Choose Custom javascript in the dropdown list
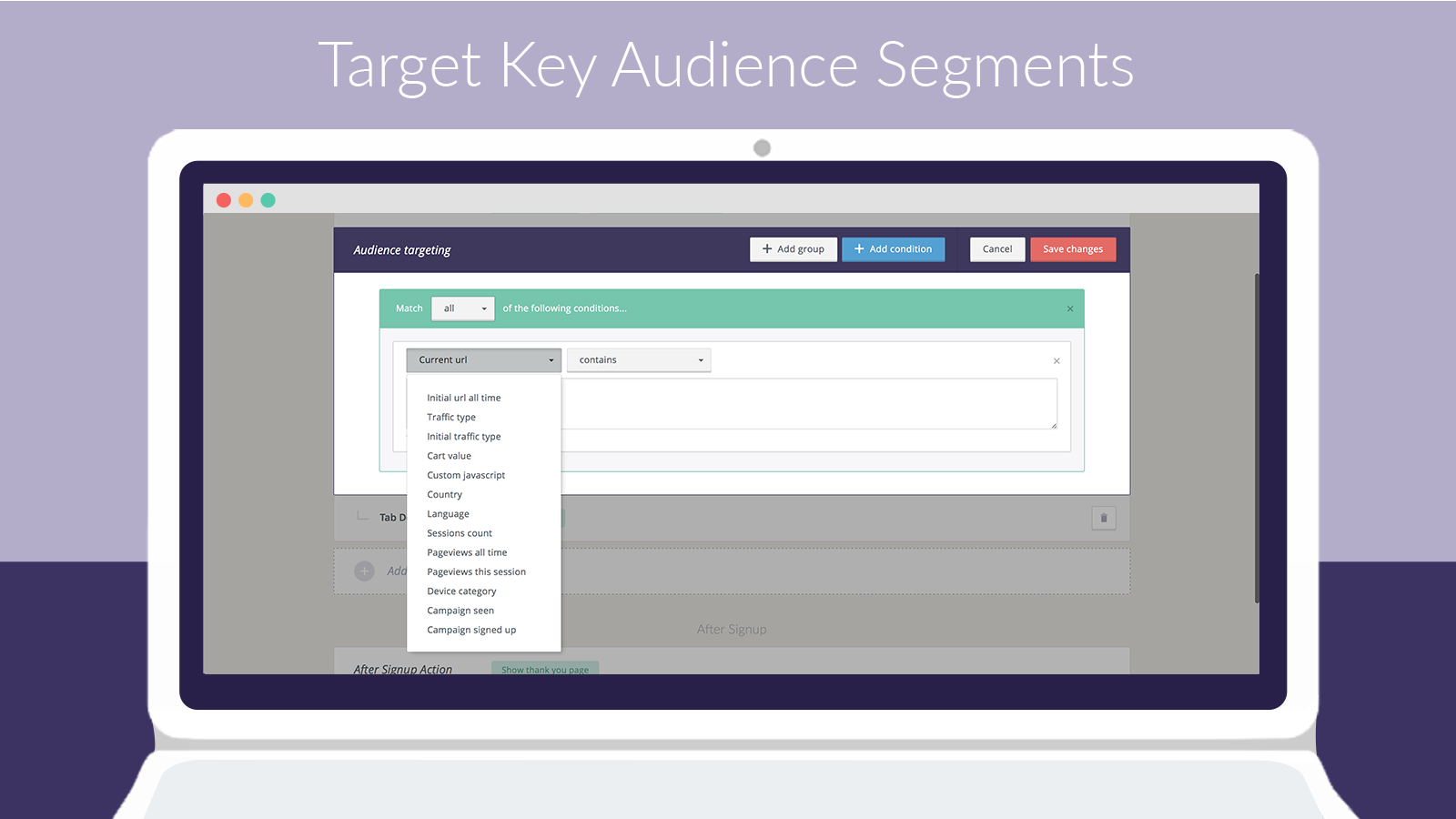Image resolution: width=1456 pixels, height=819 pixels. (x=466, y=474)
